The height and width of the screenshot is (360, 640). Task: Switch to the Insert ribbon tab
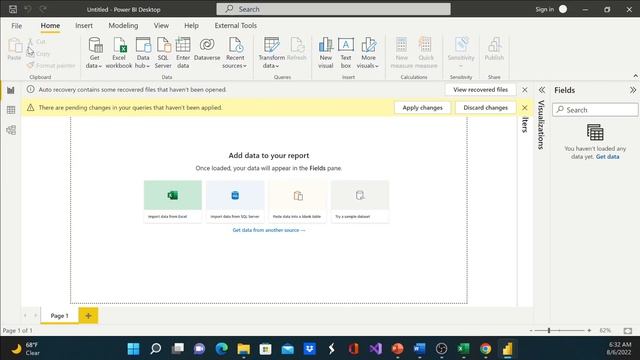tap(84, 25)
